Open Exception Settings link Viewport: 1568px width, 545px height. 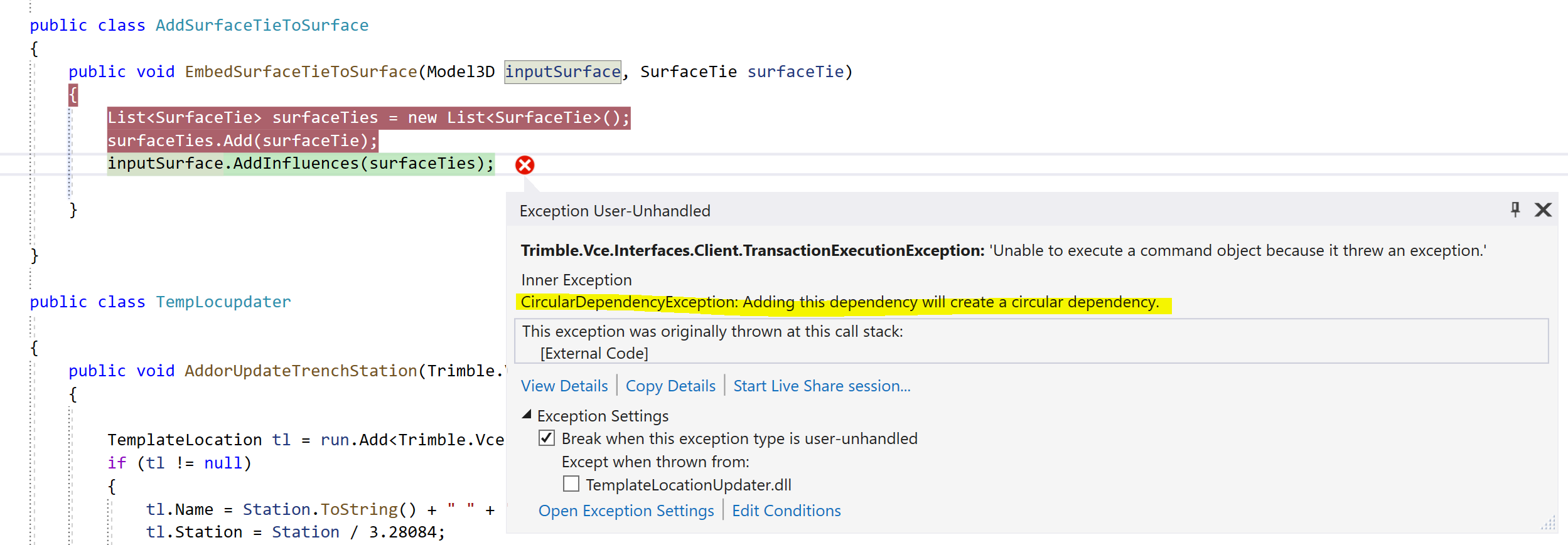(626, 511)
